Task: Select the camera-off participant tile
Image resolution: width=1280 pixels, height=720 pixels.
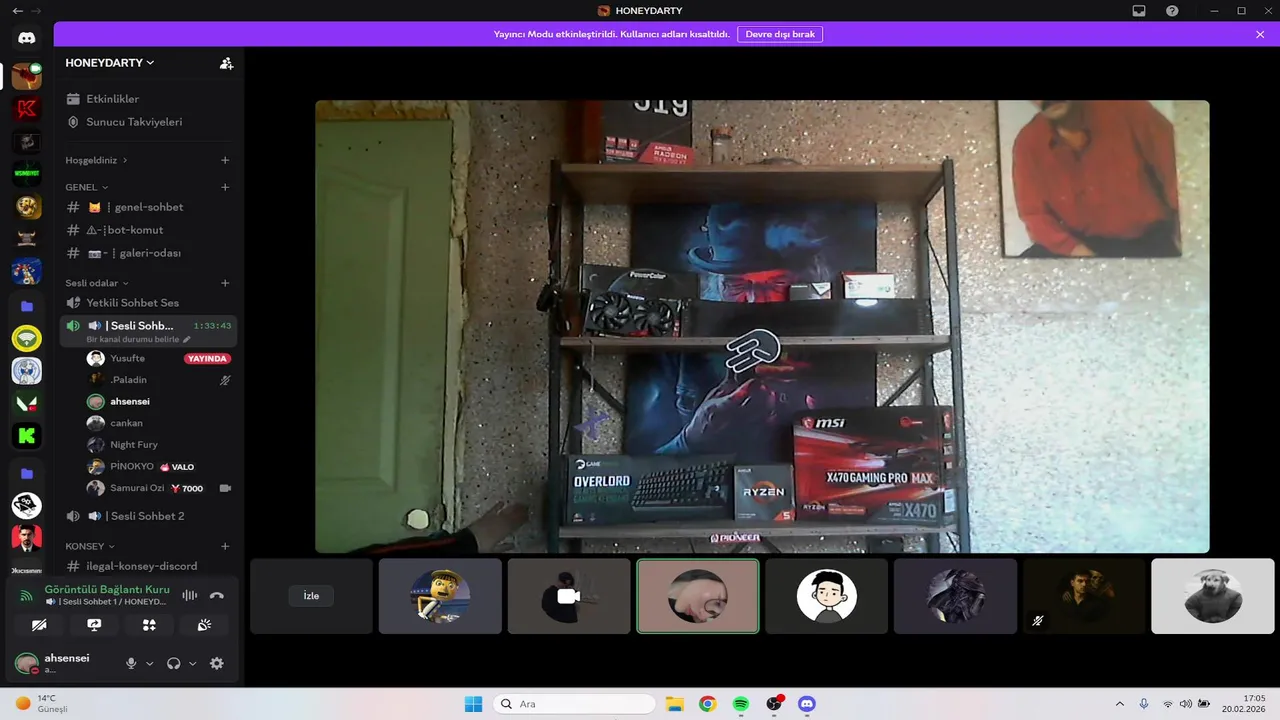Action: (x=569, y=596)
